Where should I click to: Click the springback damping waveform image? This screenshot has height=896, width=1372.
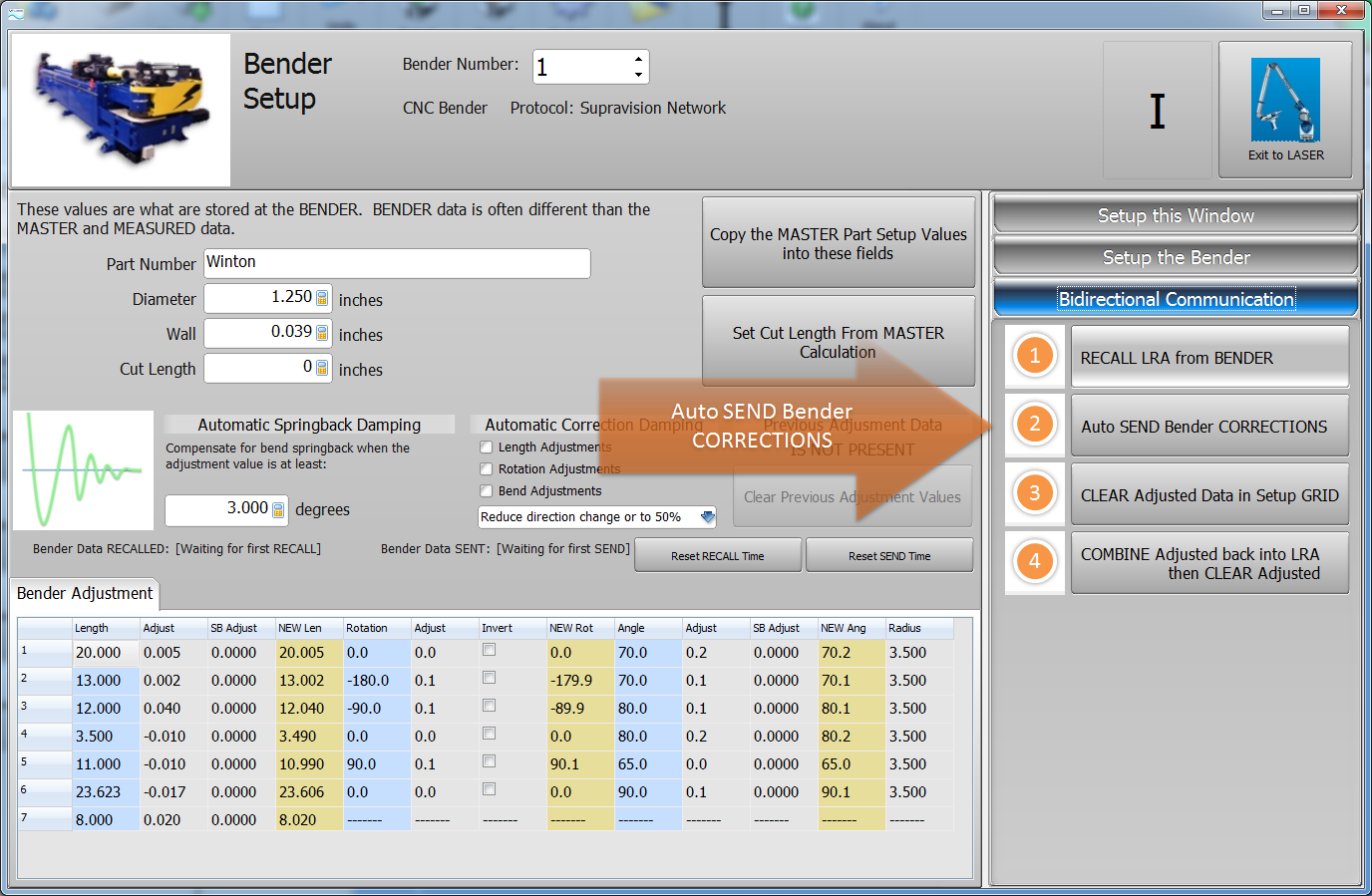pyautogui.click(x=84, y=469)
